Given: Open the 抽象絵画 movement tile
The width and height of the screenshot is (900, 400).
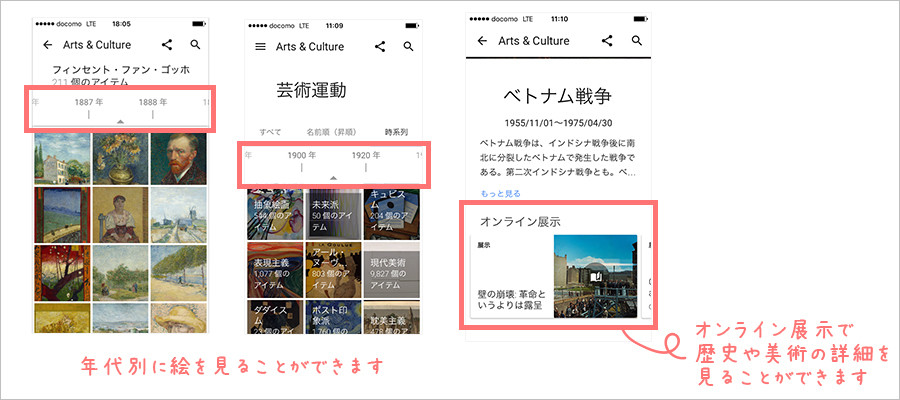Looking at the screenshot, I should (x=275, y=213).
